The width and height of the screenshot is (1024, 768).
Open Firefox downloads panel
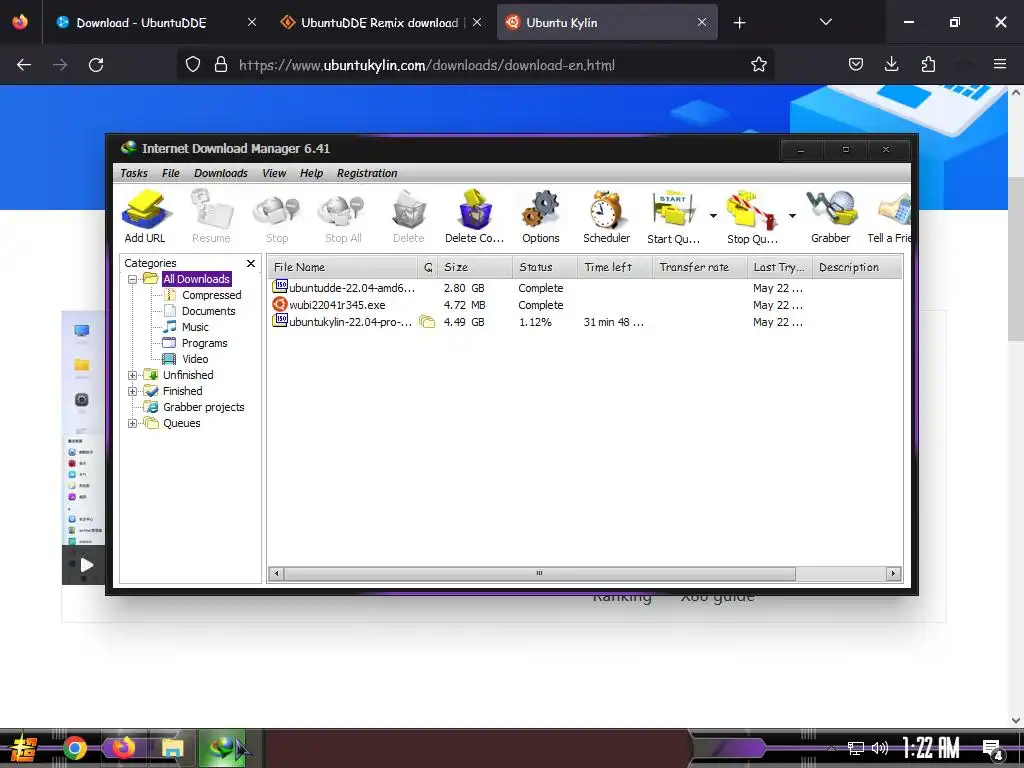click(x=891, y=64)
